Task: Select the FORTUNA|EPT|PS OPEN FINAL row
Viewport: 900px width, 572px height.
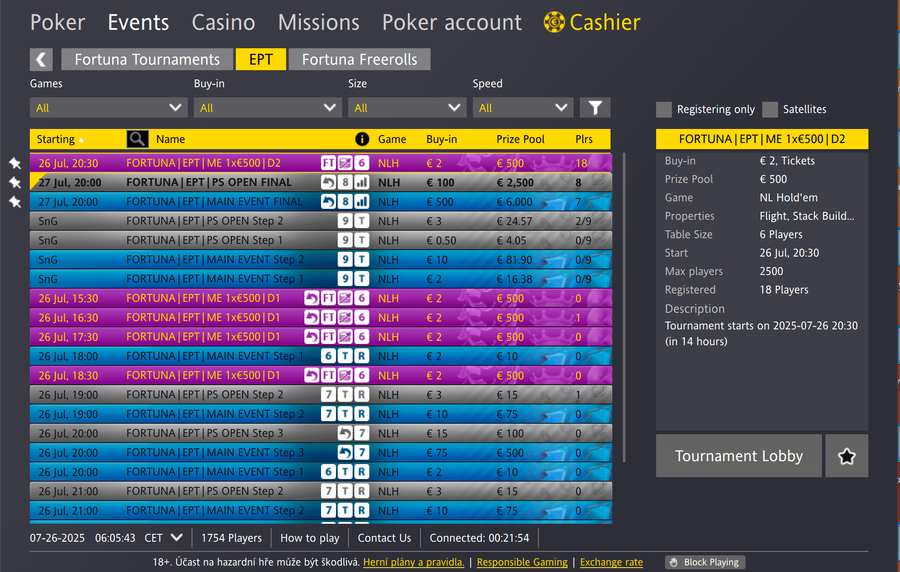Action: click(x=321, y=182)
